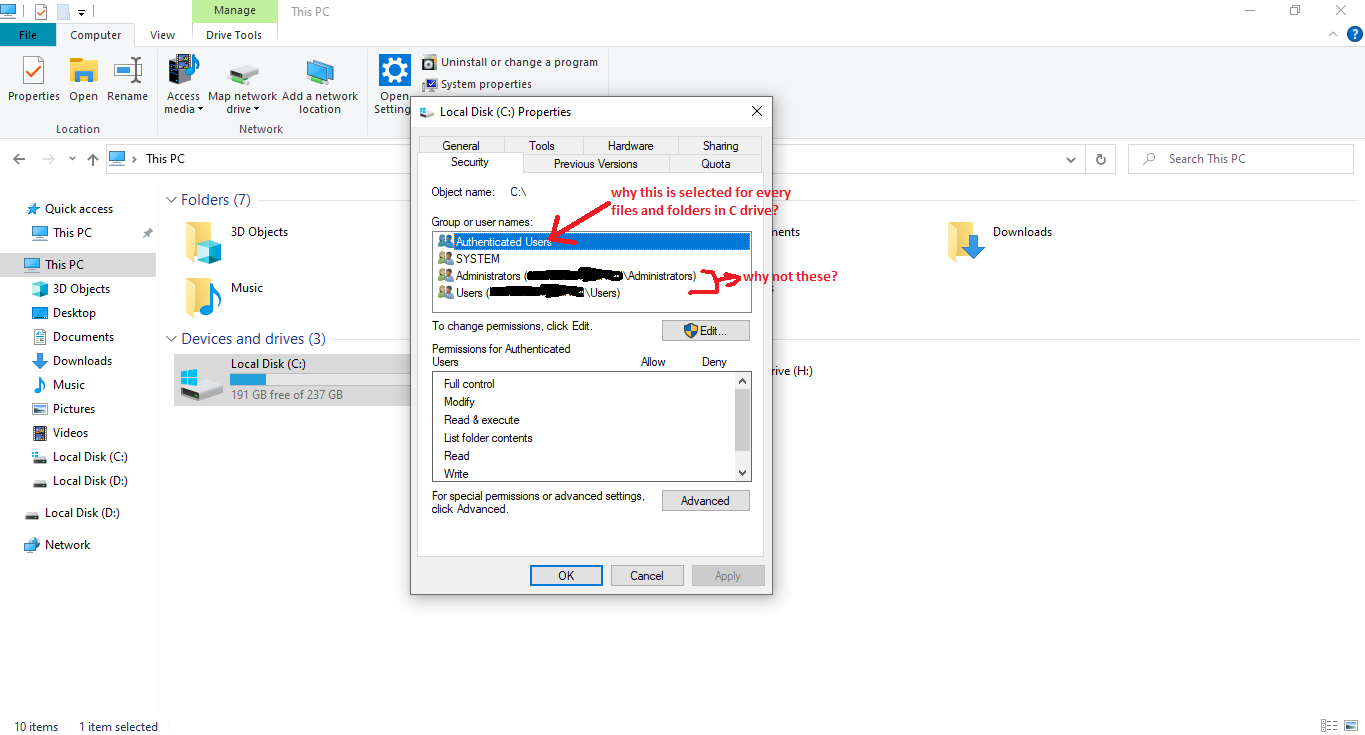Viewport: 1365px width, 735px height.
Task: Switch to the View ribbon tab
Action: point(163,35)
